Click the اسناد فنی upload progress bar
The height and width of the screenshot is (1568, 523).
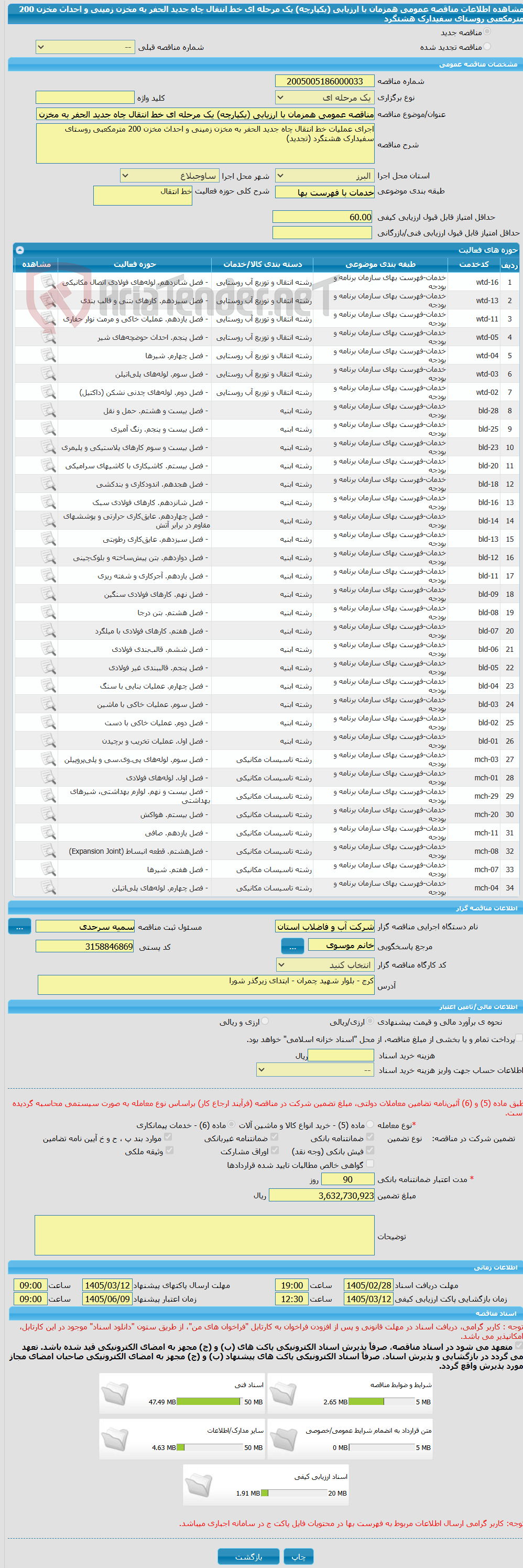pos(209,1401)
